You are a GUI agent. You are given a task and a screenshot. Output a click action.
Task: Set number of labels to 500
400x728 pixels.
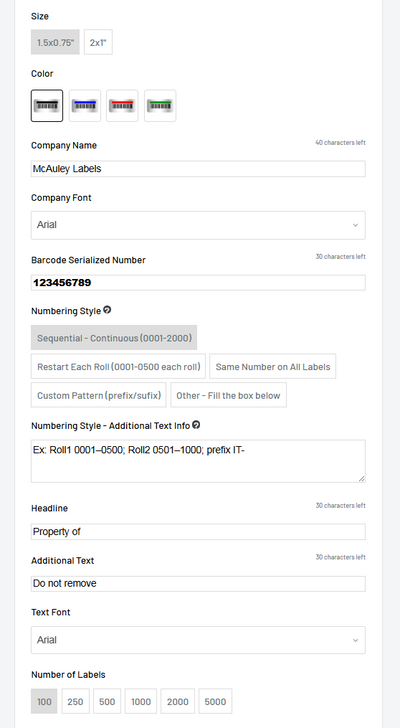(107, 701)
